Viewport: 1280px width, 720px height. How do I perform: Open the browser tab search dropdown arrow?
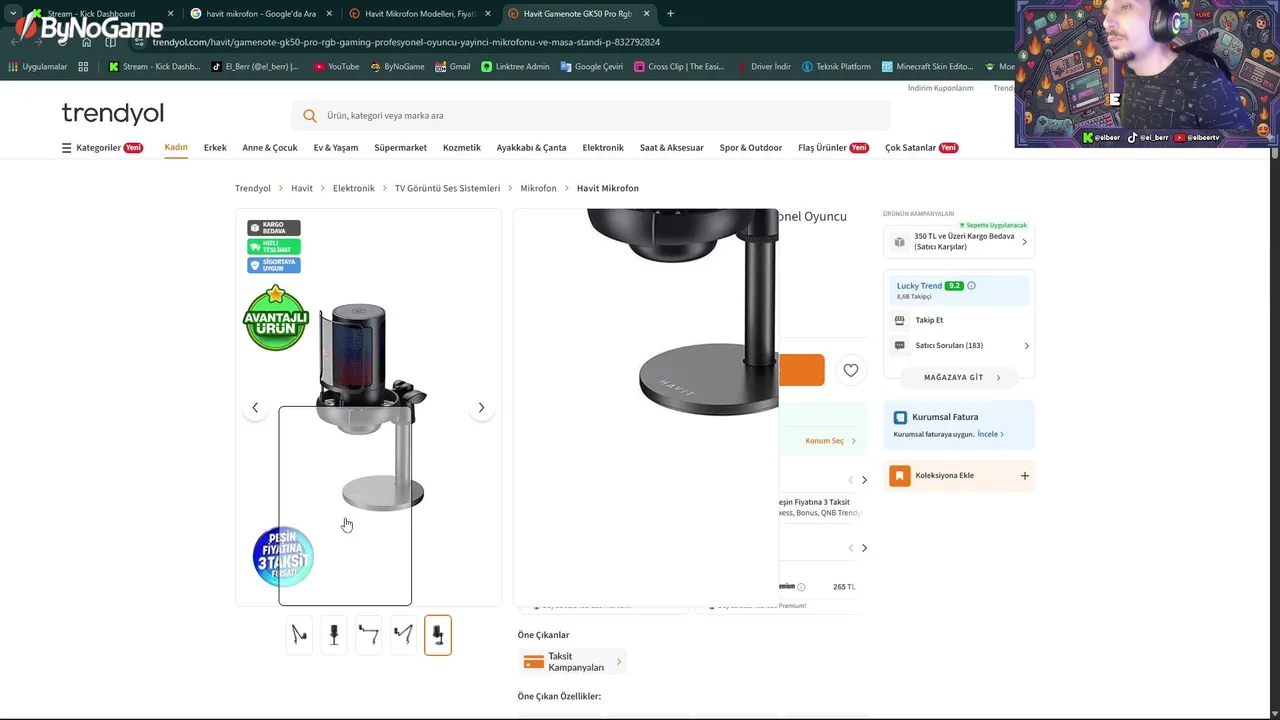12,14
